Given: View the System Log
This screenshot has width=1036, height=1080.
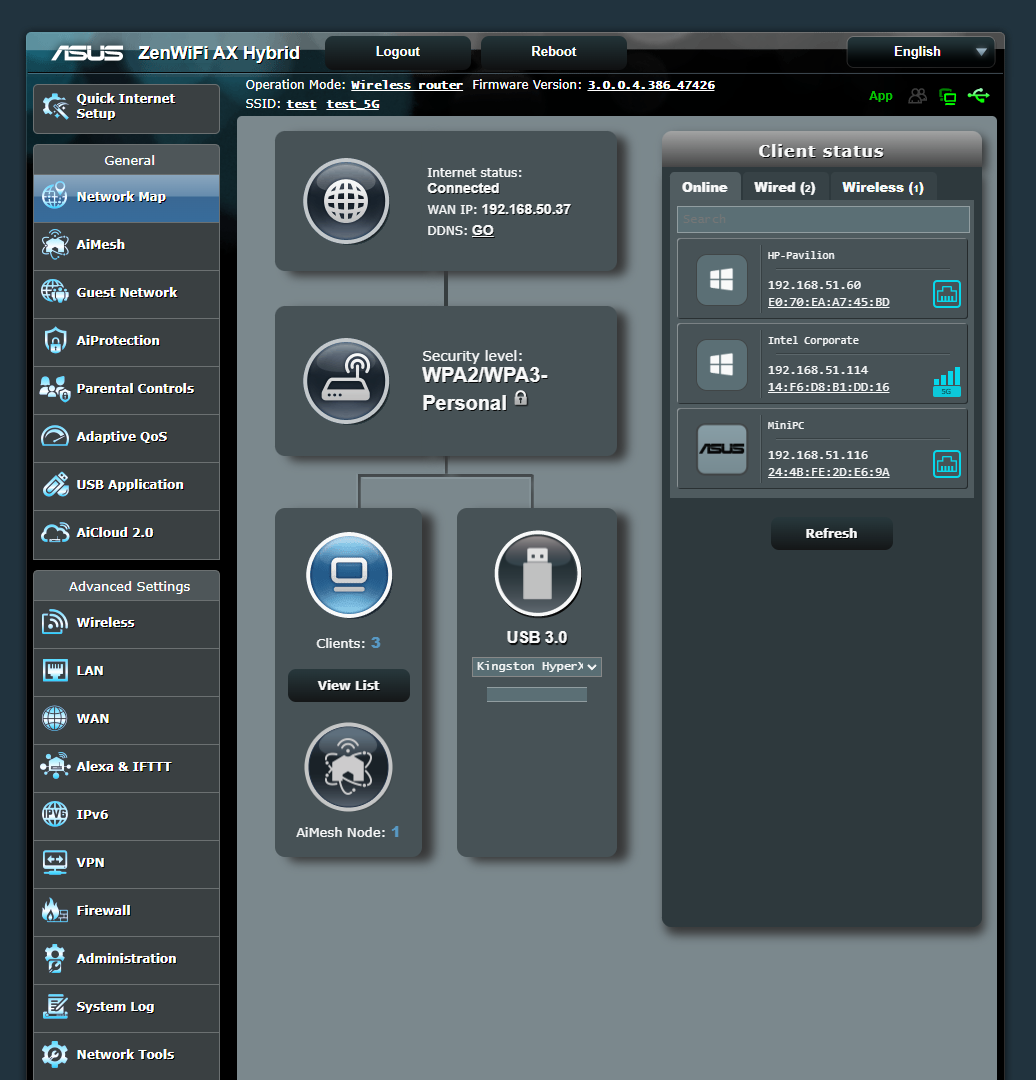Looking at the screenshot, I should [x=113, y=1008].
